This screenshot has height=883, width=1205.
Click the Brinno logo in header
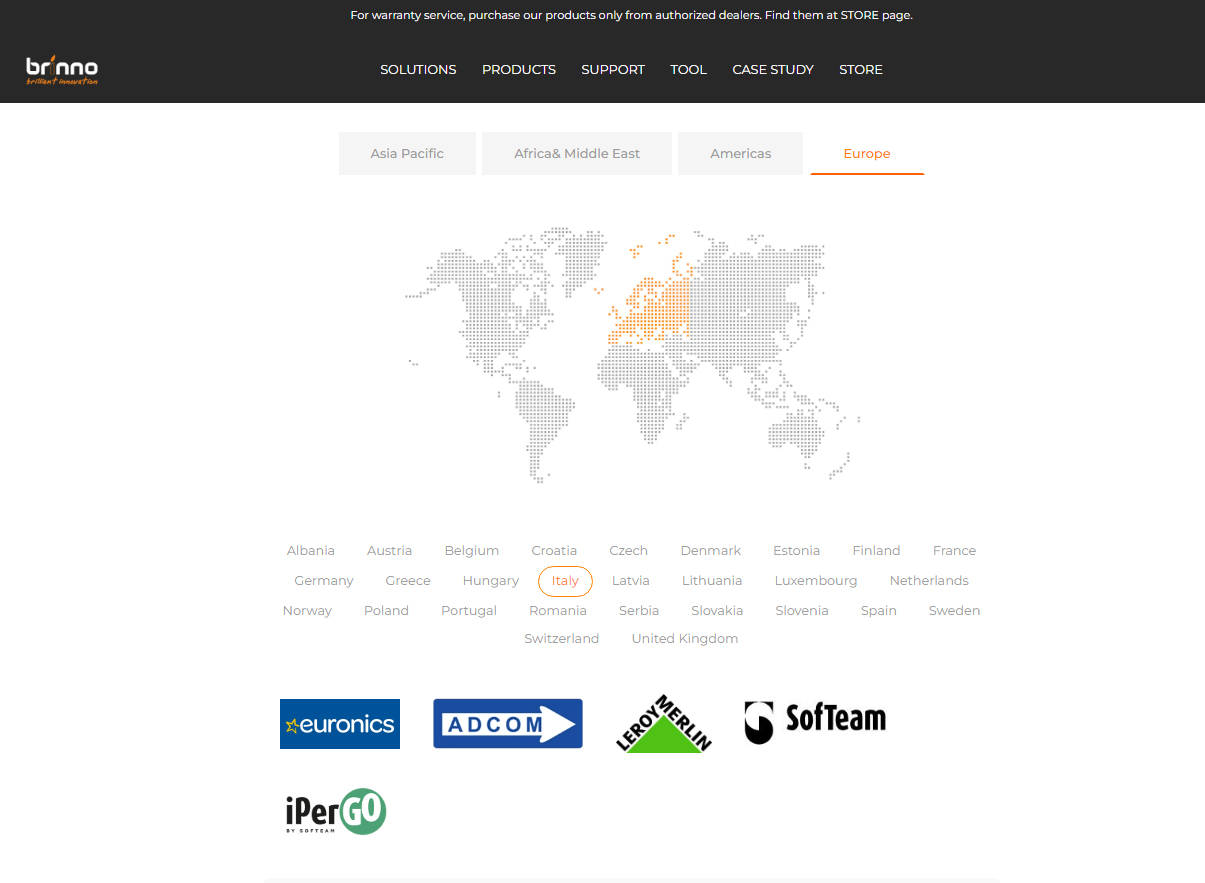click(x=62, y=70)
